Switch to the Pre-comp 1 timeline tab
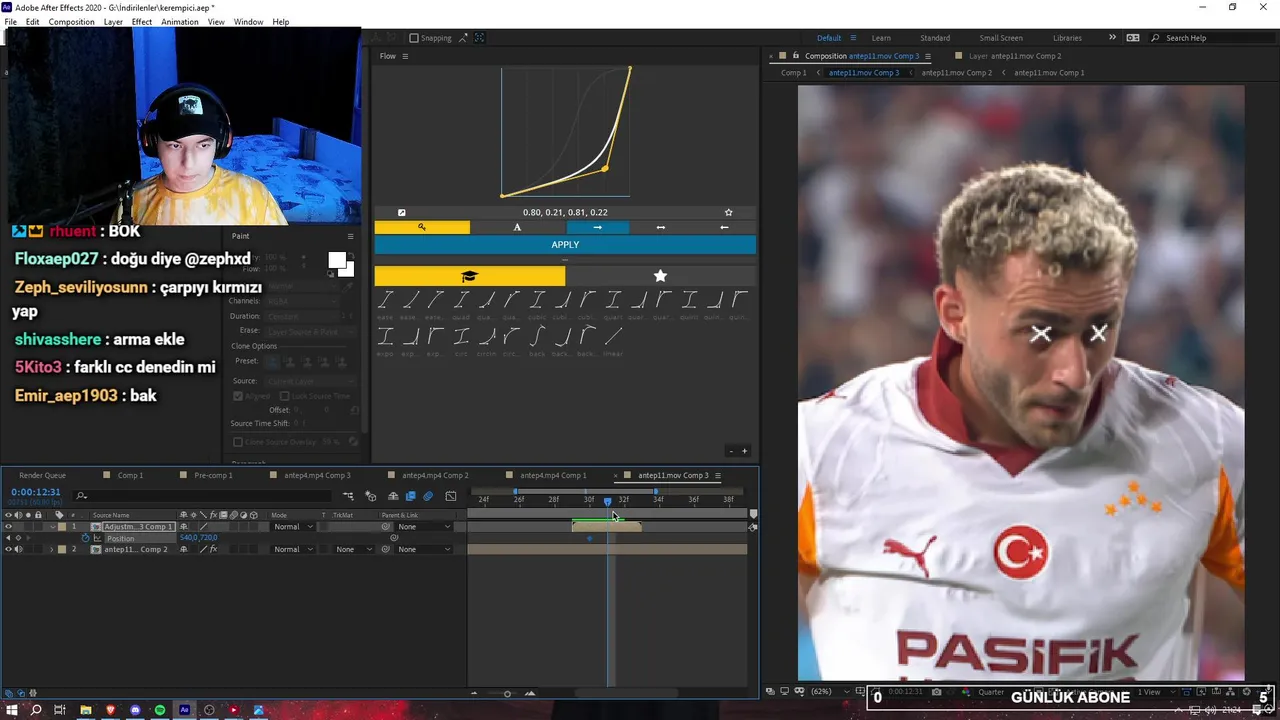1280x720 pixels. [213, 475]
